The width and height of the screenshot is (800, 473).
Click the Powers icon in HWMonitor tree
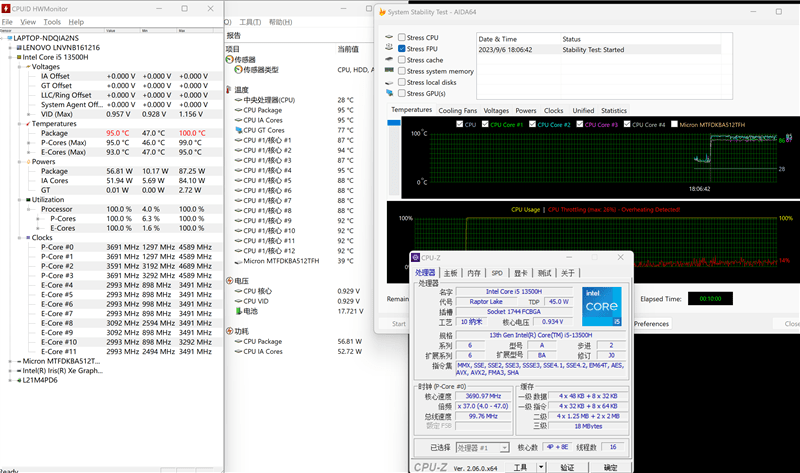coord(28,162)
